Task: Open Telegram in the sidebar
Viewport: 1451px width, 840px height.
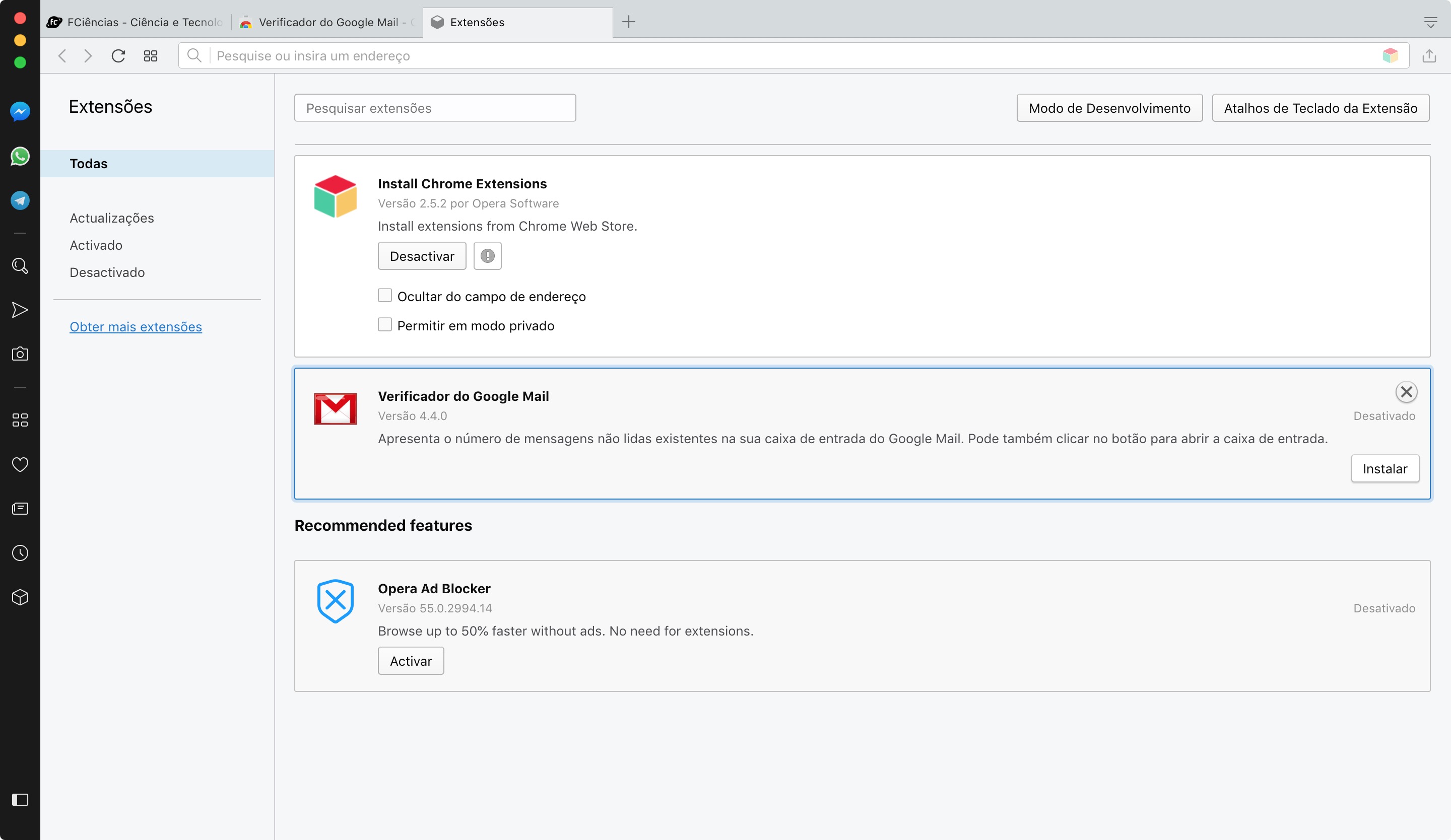Action: pos(20,200)
